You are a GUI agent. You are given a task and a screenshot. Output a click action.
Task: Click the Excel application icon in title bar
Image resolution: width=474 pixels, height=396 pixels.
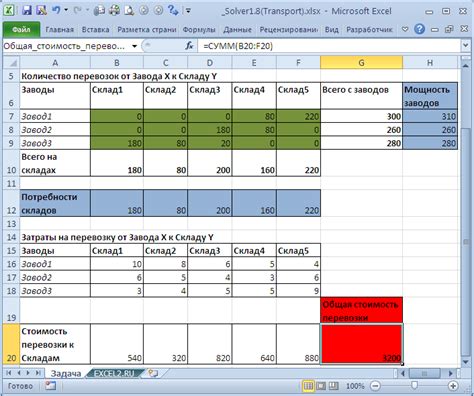[x=9, y=11]
